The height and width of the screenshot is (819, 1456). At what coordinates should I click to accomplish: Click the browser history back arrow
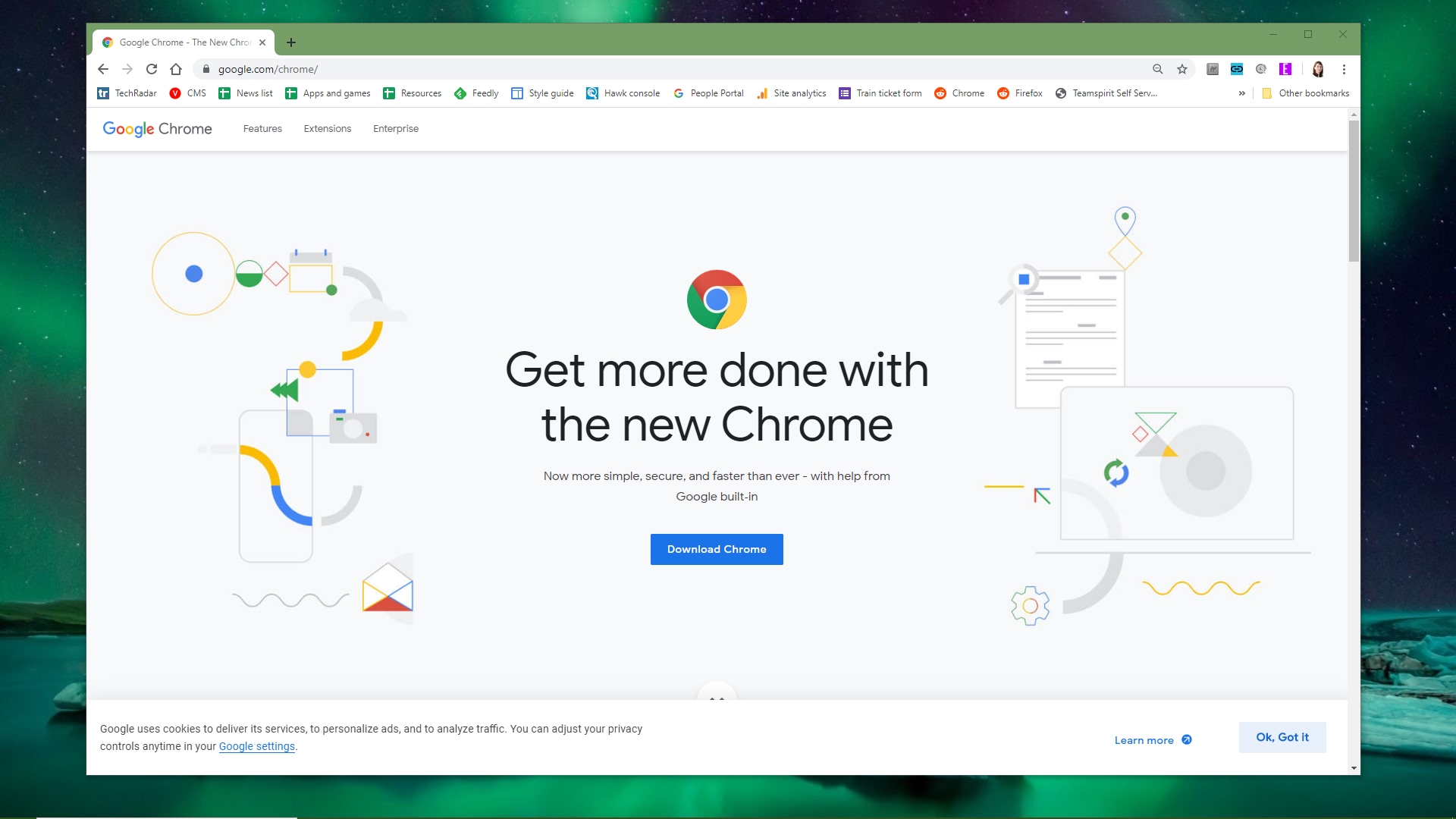tap(104, 69)
